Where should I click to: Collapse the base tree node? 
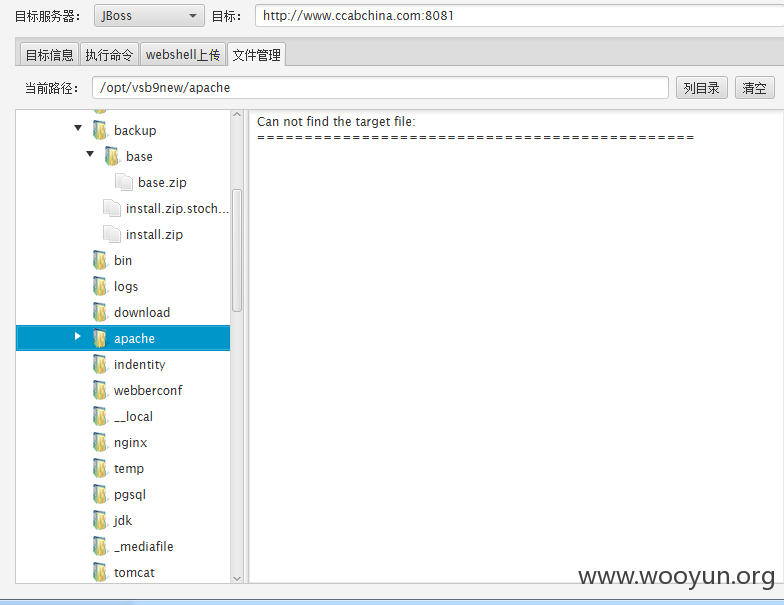pyautogui.click(x=90, y=154)
